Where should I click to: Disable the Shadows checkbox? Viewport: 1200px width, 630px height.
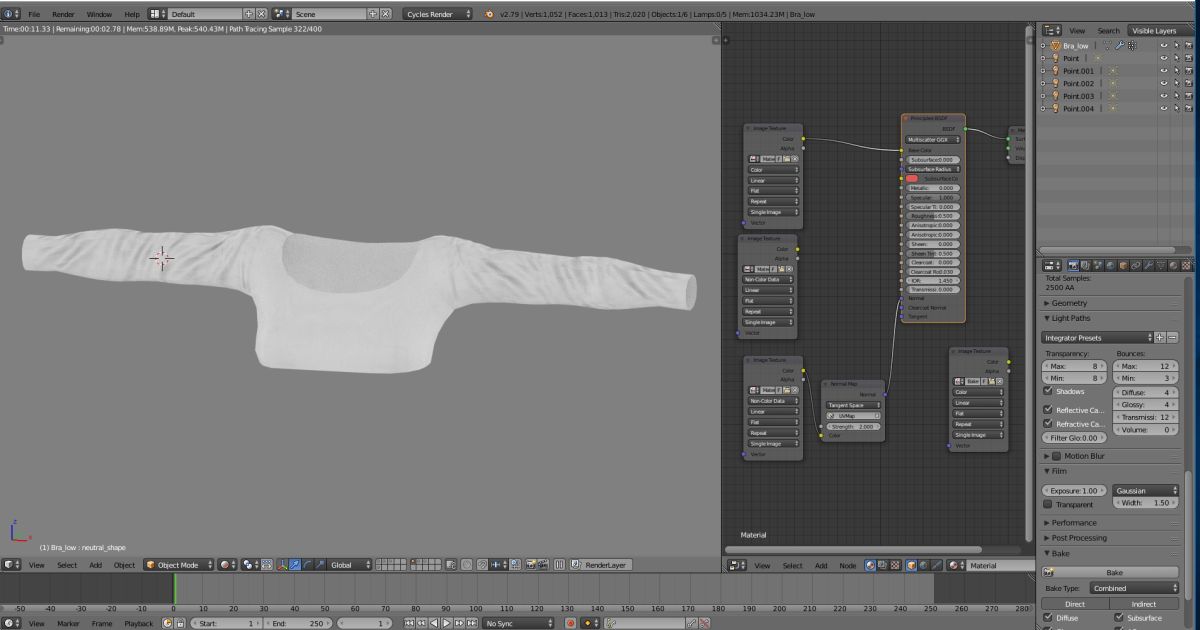point(1048,391)
